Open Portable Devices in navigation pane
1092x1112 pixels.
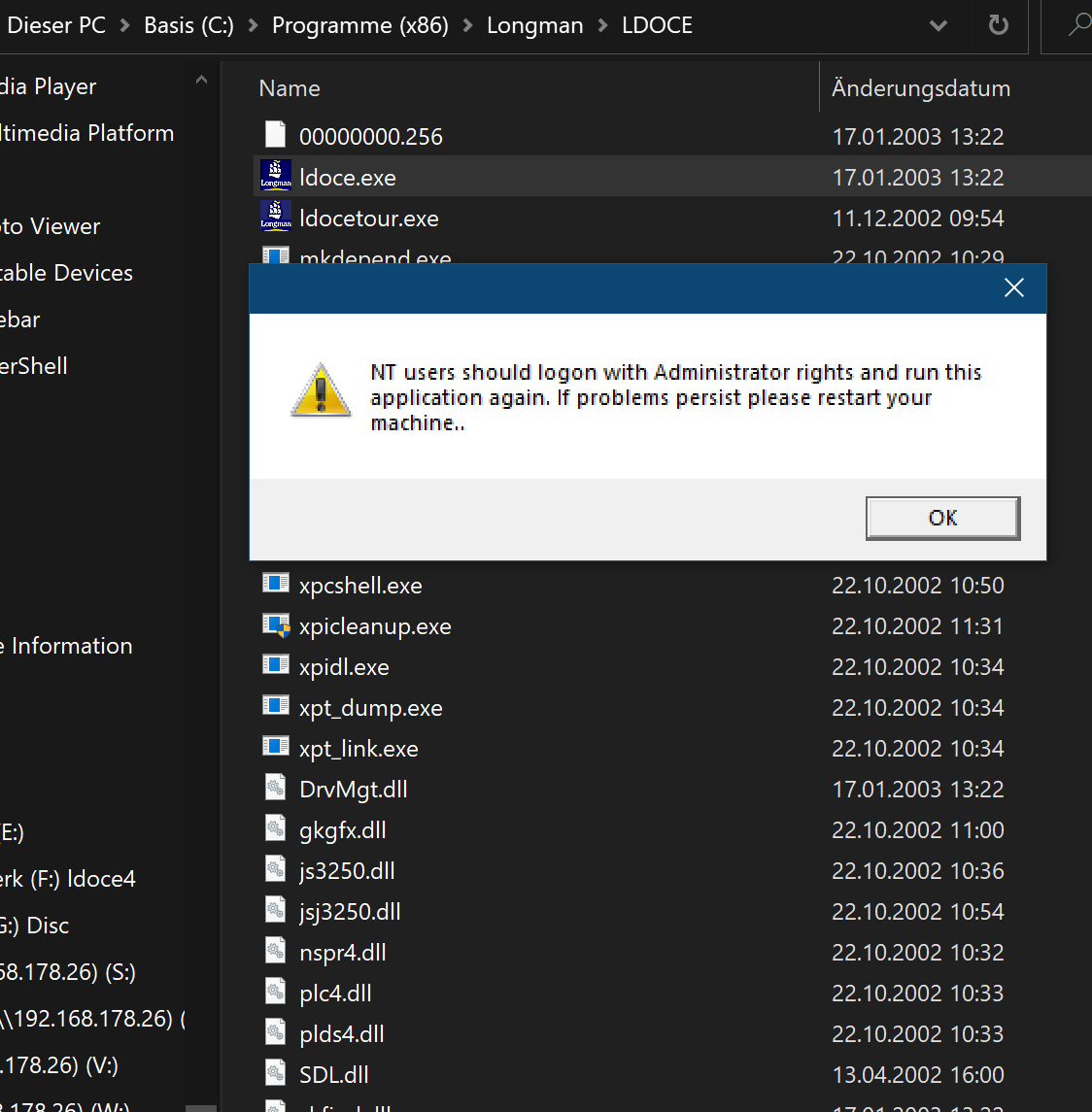66,273
